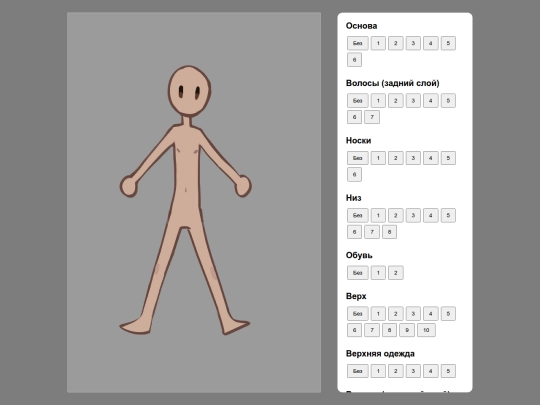Image resolution: width=540 pixels, height=405 pixels.
Task: Choose option 2 under Волосы (задний слой)
Action: coord(396,101)
